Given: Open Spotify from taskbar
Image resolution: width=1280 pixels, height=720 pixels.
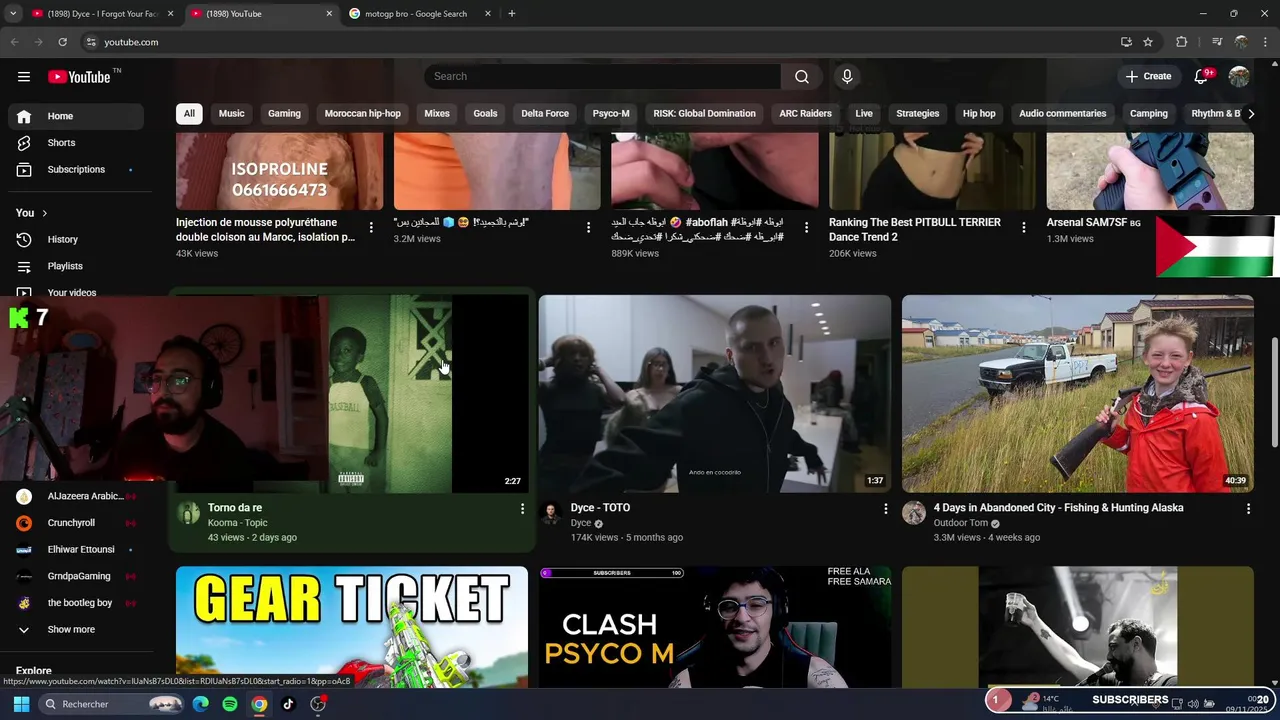Looking at the screenshot, I should (230, 704).
